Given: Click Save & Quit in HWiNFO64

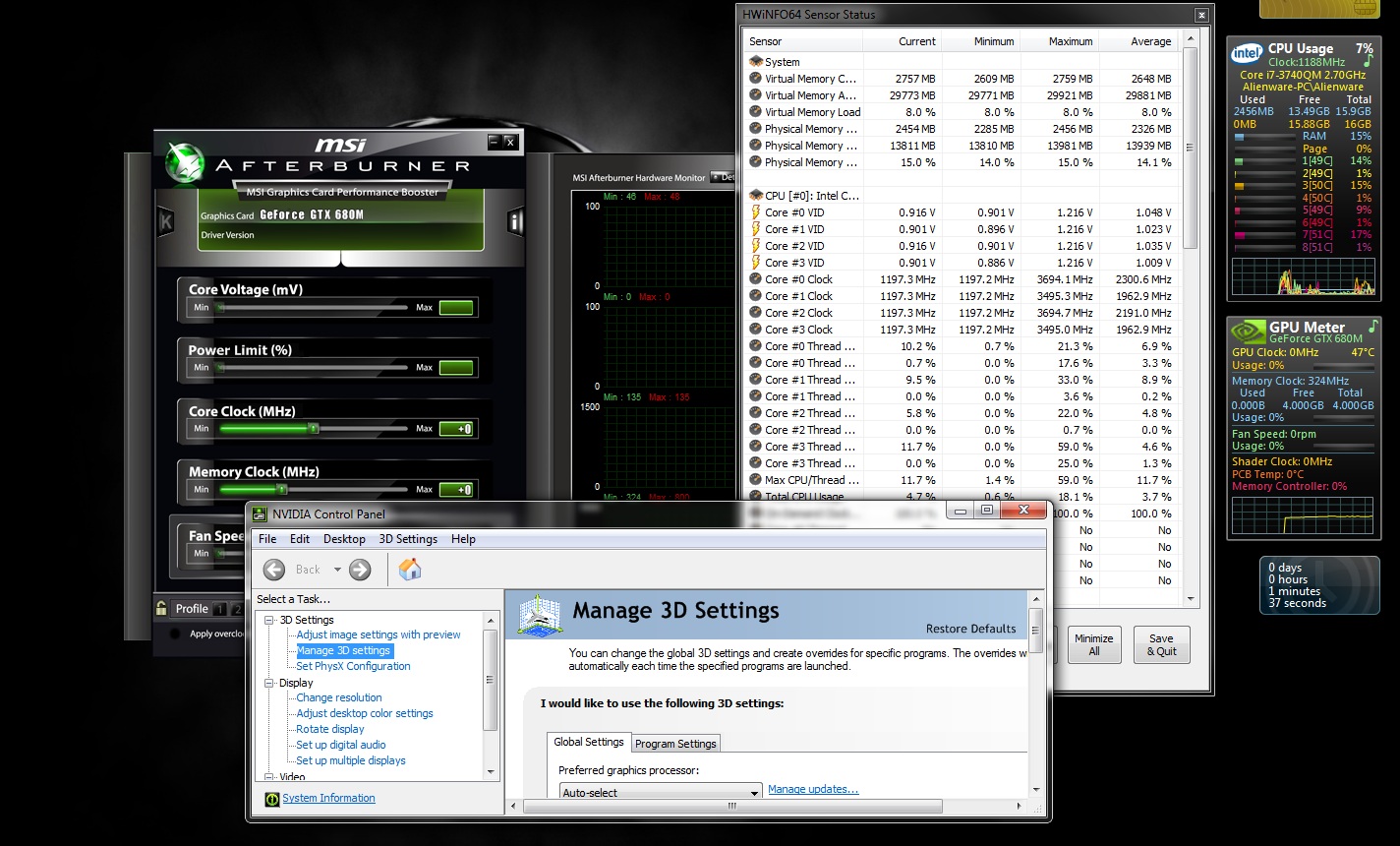Looking at the screenshot, I should click(1161, 644).
